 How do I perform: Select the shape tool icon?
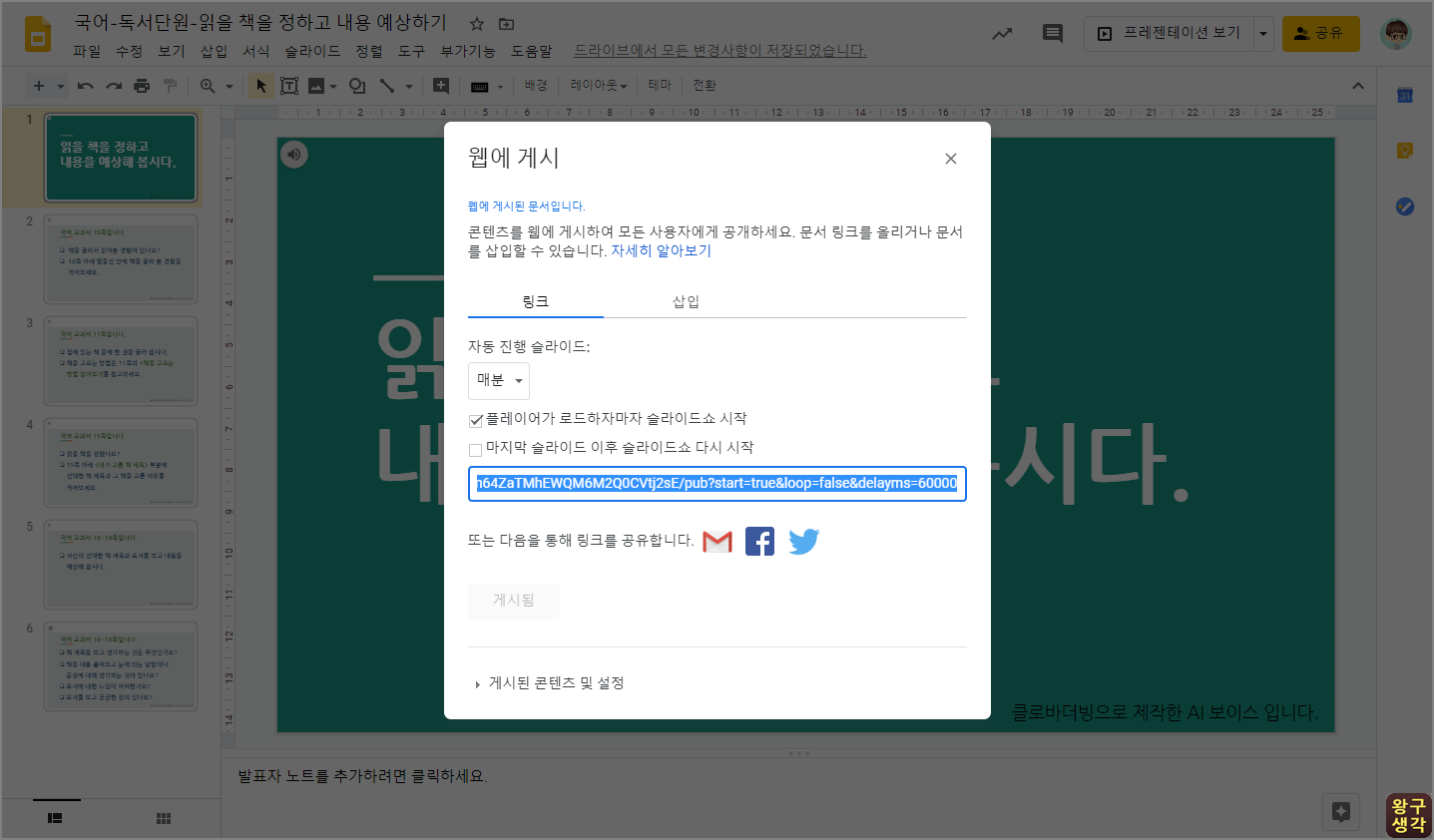coord(357,86)
